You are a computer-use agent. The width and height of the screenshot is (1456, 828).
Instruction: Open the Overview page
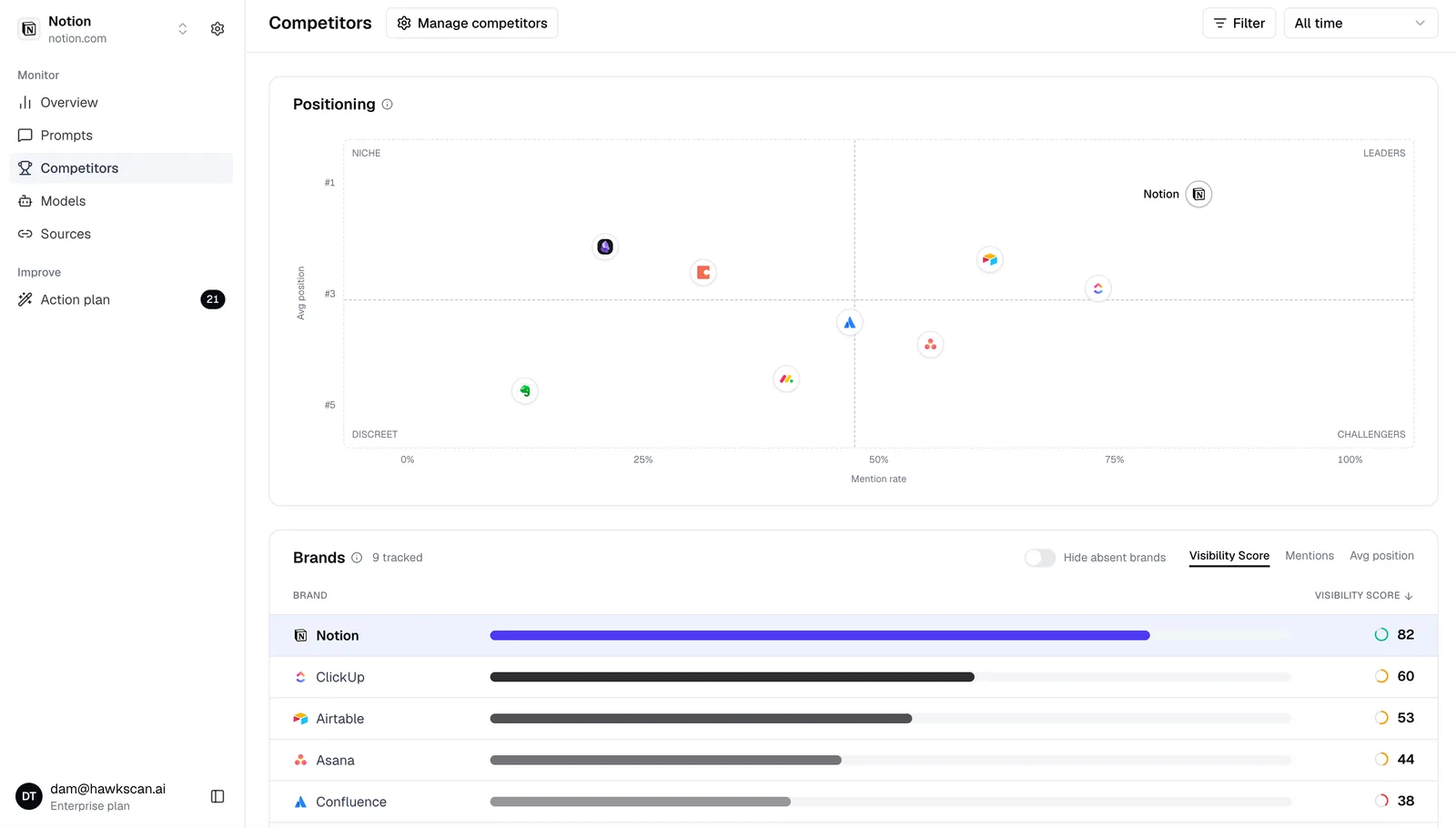click(121, 103)
